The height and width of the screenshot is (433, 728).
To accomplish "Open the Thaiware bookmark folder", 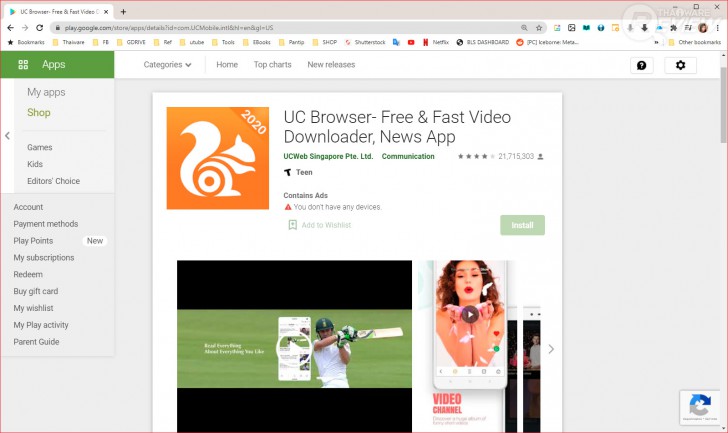I will 68,42.
